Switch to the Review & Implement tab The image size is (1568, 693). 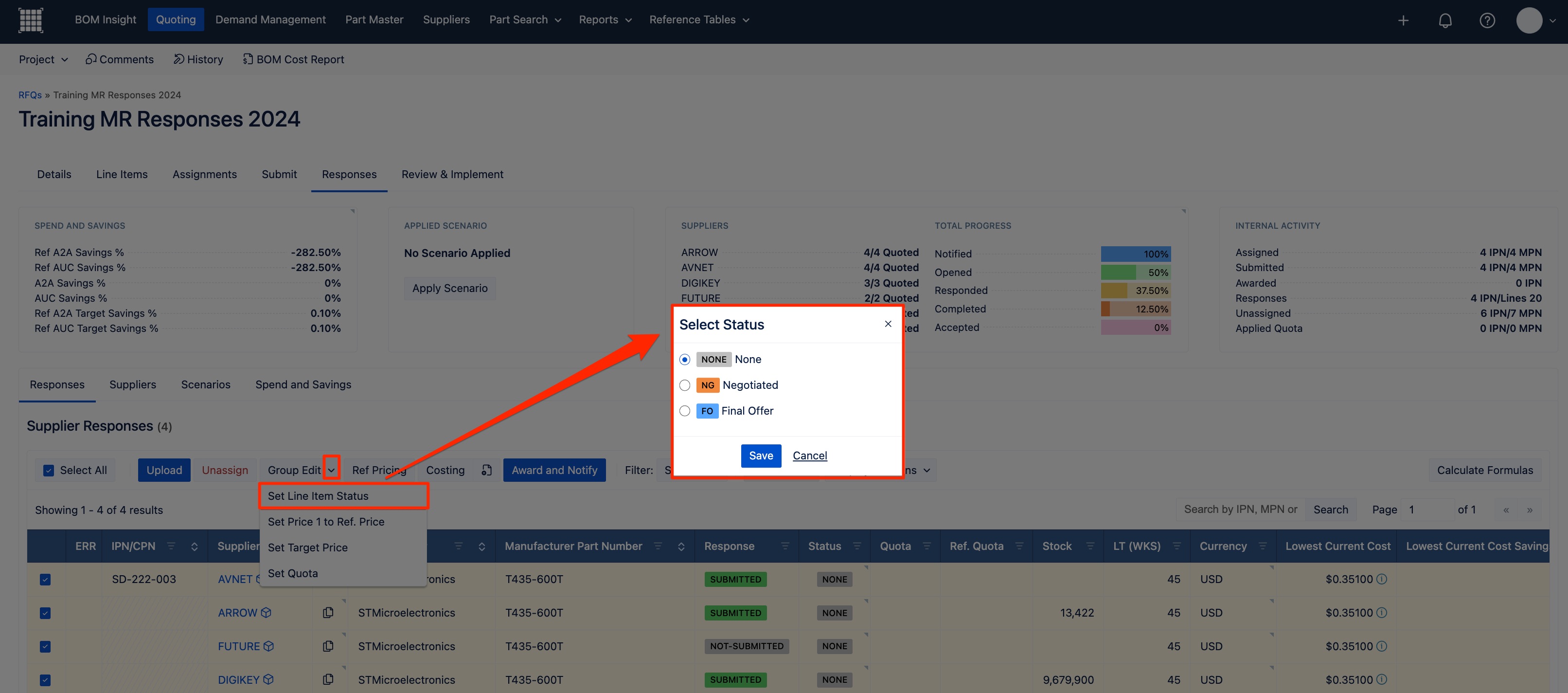[452, 174]
